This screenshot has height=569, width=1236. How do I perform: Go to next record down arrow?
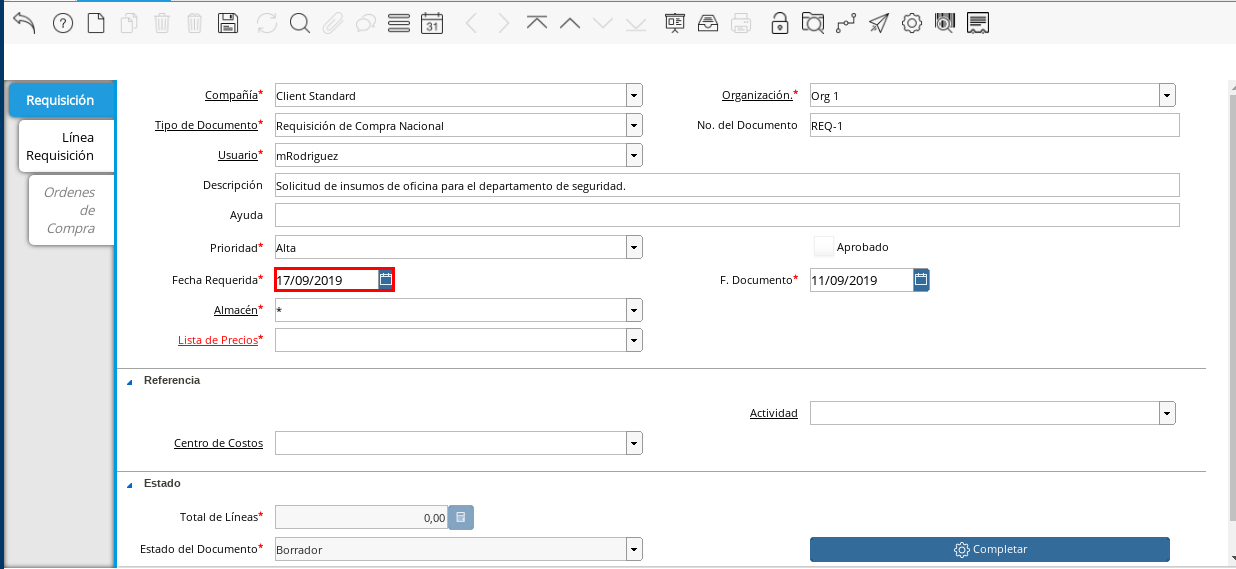[x=602, y=23]
